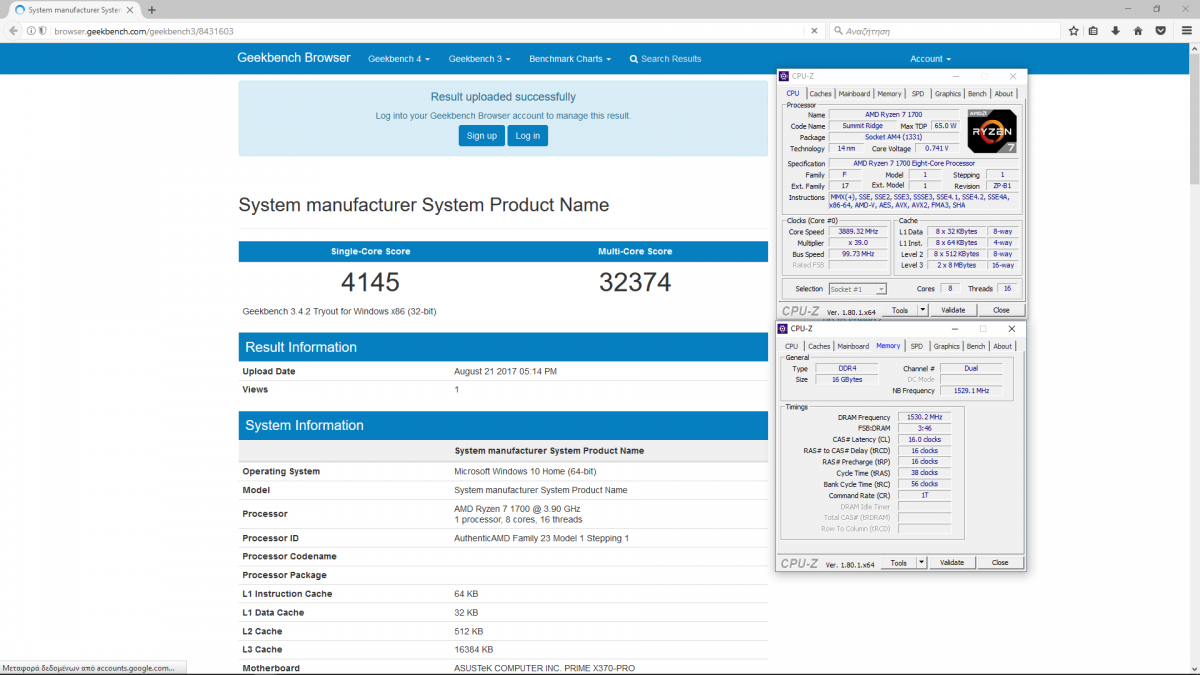Select the Graphics tab in upper CPU-Z window
Screen dimensions: 1200x675
[x=947, y=94]
